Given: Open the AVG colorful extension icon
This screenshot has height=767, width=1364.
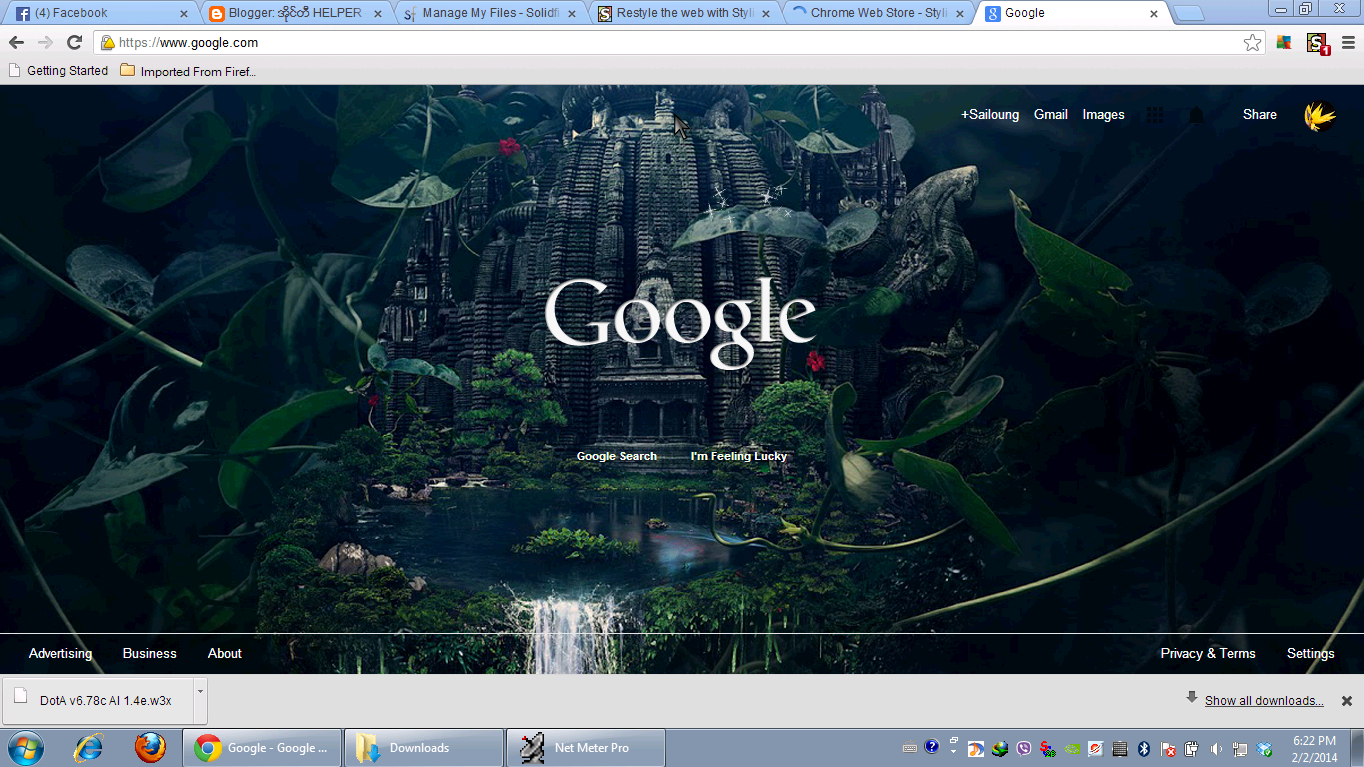Looking at the screenshot, I should coord(1284,42).
